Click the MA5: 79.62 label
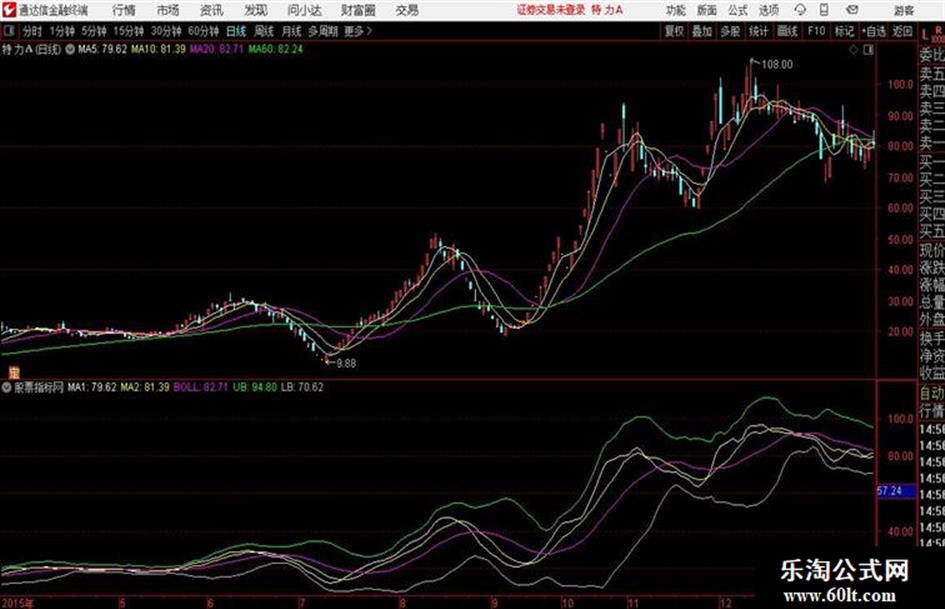The image size is (945, 609). [102, 49]
